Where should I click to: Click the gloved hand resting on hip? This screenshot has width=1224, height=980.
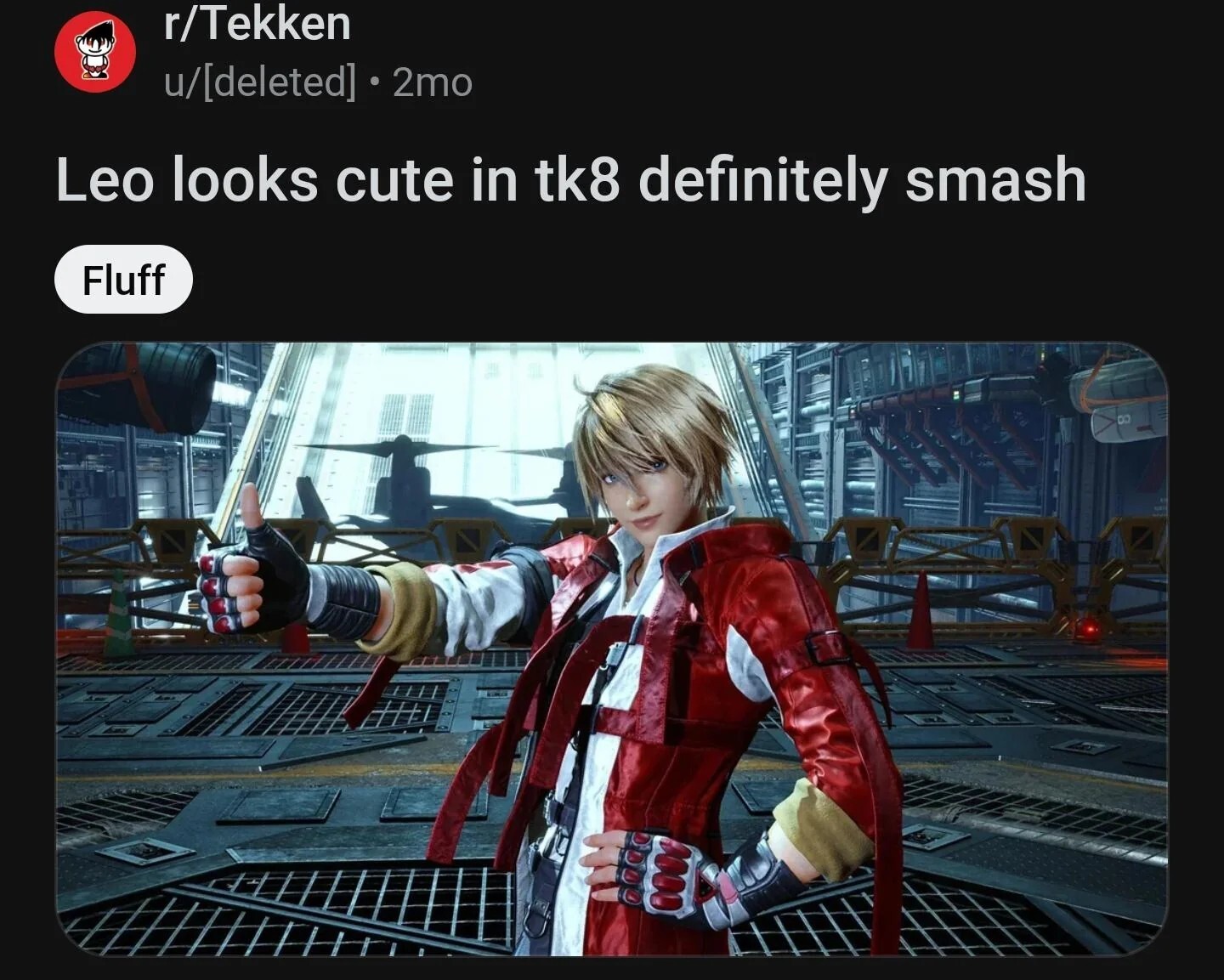pyautogui.click(x=661, y=868)
